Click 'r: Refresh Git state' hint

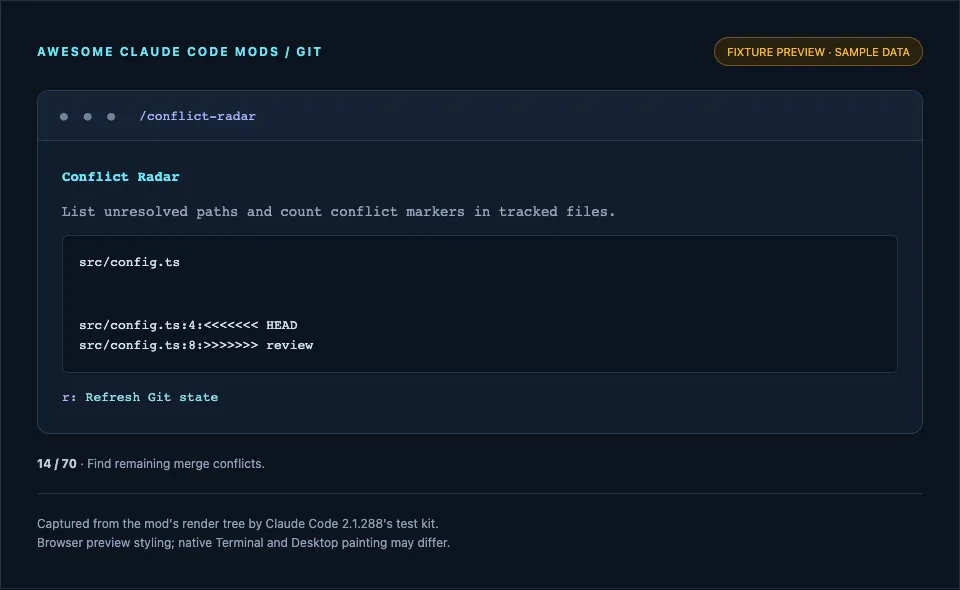[140, 397]
